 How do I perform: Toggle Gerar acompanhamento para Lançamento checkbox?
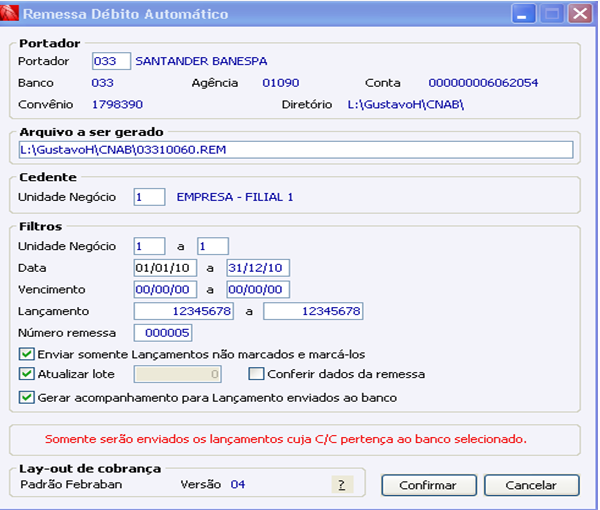pos(26,398)
